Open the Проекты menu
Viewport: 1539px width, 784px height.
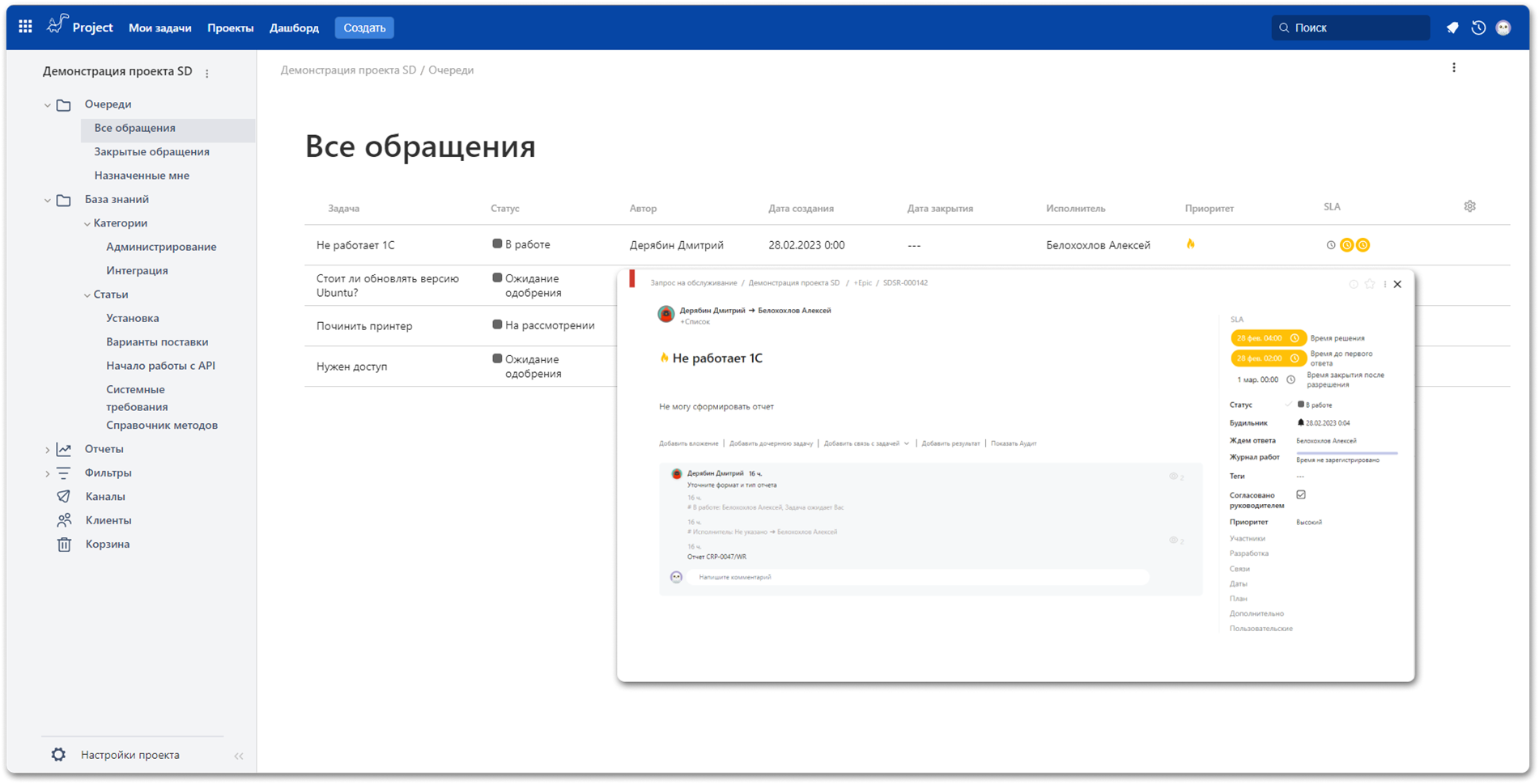pyautogui.click(x=230, y=27)
